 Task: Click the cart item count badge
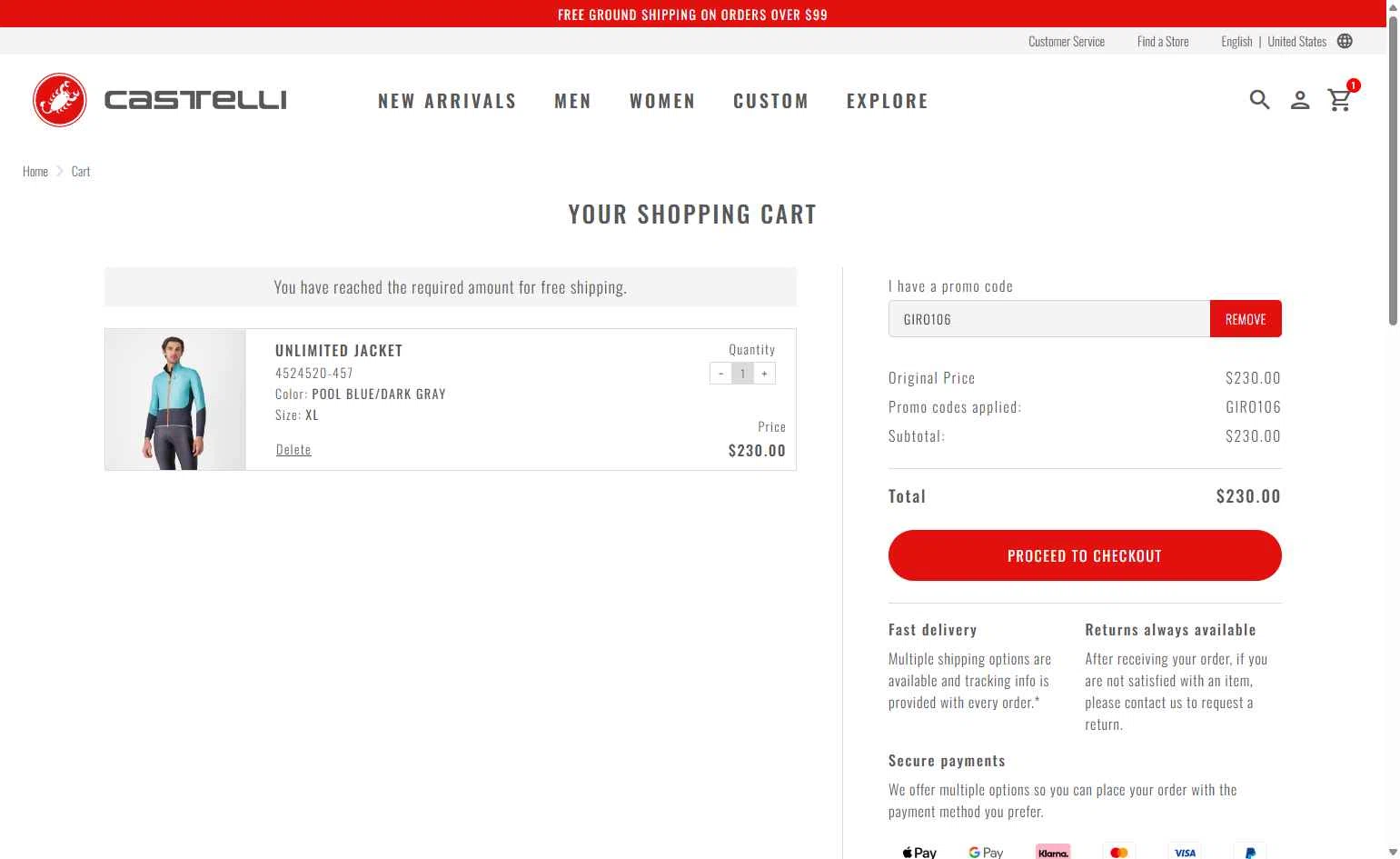[1354, 85]
